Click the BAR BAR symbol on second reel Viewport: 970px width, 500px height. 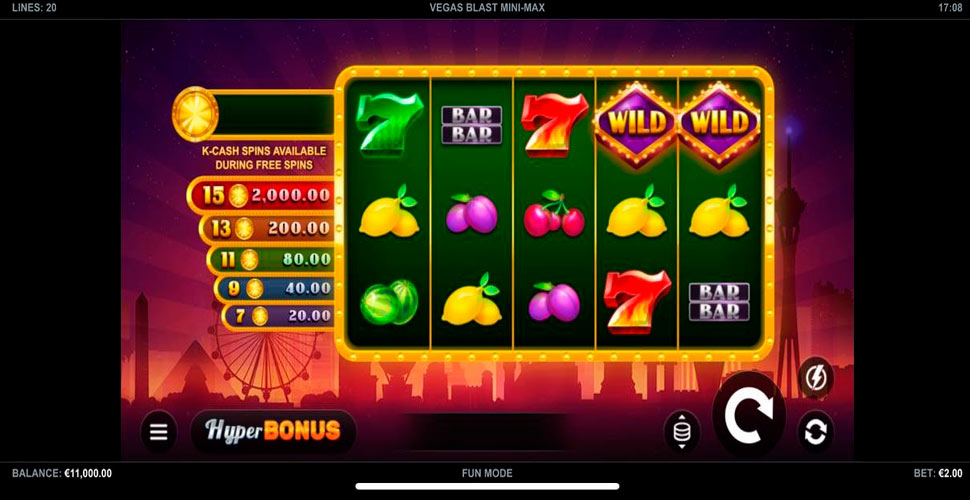click(x=471, y=125)
